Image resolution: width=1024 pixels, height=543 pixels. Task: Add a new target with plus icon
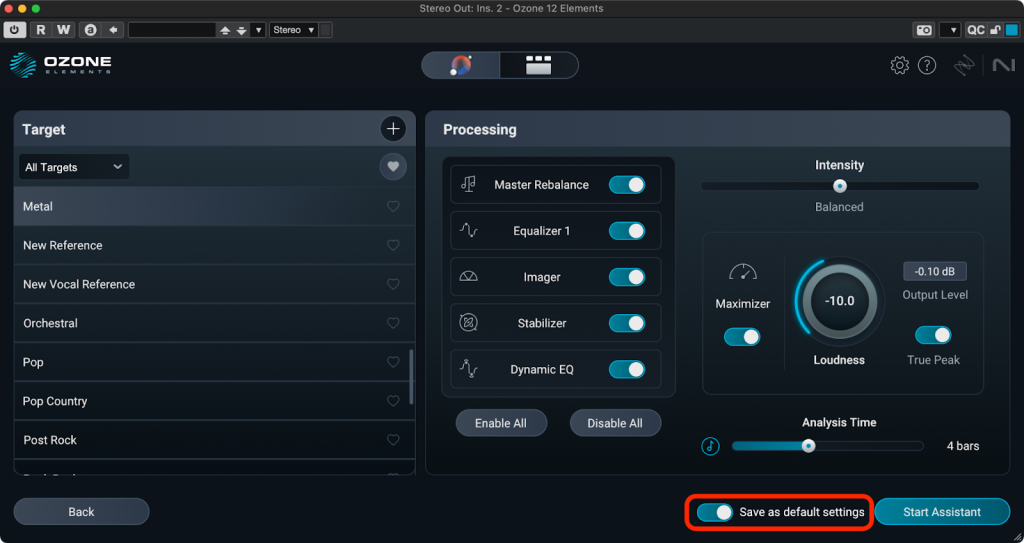(x=393, y=129)
